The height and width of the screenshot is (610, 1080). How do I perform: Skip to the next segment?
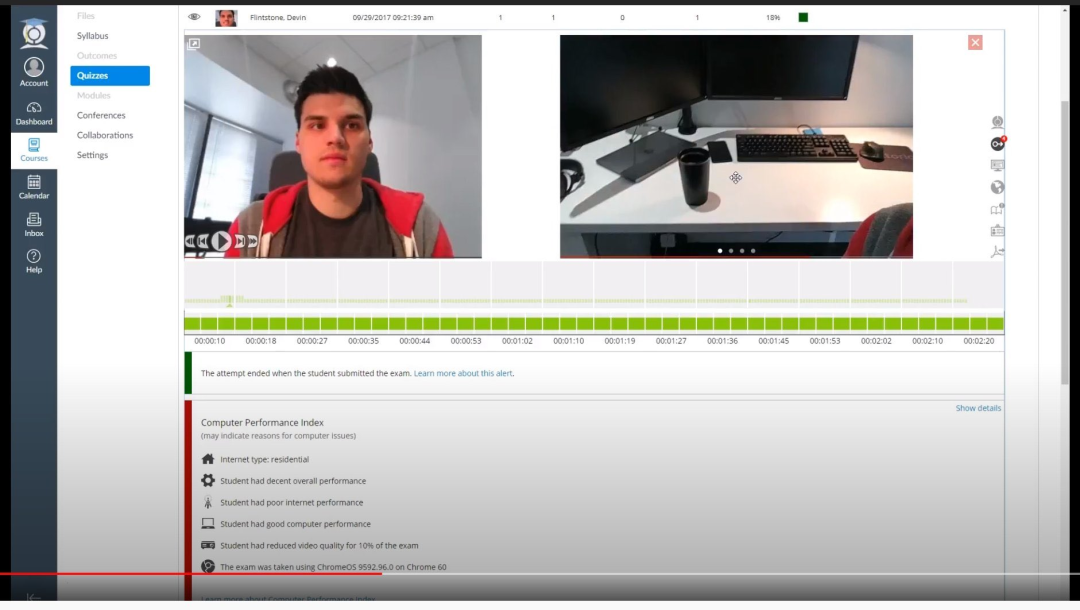tap(240, 241)
